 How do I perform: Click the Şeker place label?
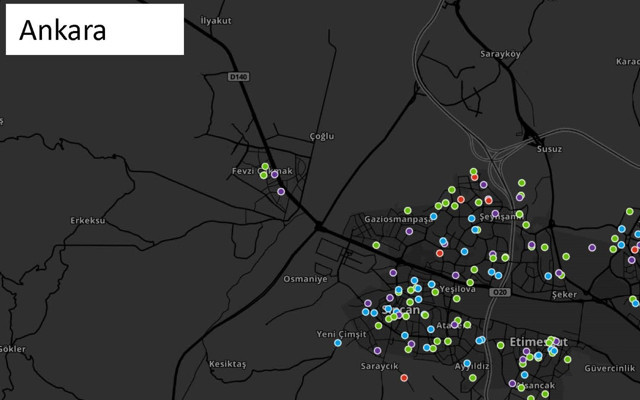565,295
